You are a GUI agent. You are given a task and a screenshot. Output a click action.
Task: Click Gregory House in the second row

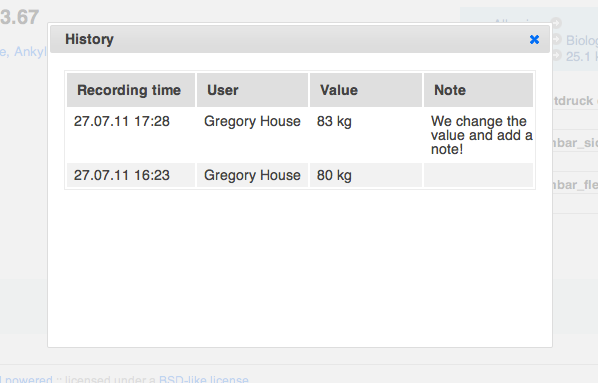point(252,175)
